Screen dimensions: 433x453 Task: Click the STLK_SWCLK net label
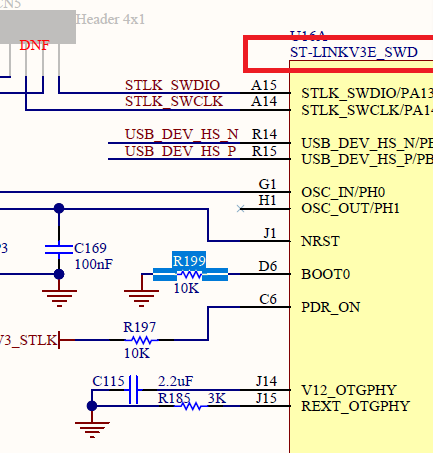click(174, 101)
